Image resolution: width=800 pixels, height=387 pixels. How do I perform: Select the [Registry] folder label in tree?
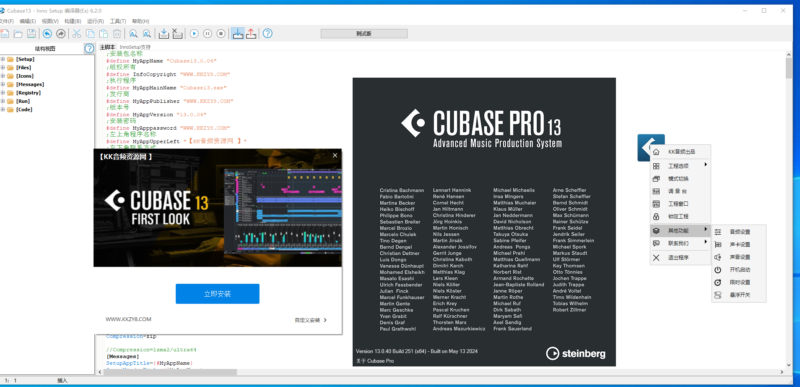point(28,93)
